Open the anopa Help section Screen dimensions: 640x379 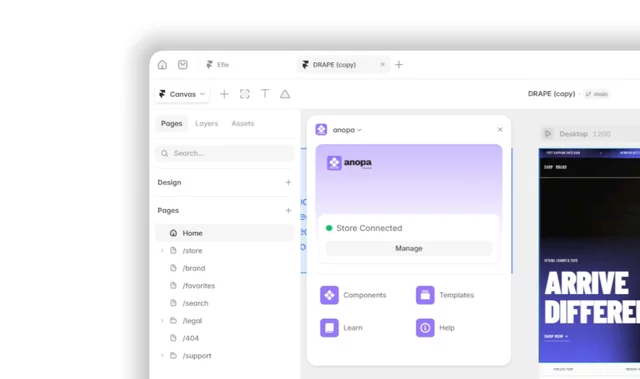435,328
